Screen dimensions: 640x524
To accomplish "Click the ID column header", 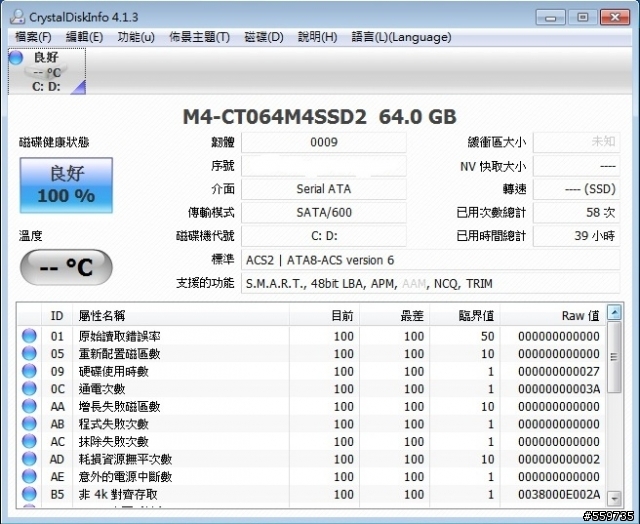I will coord(57,315).
